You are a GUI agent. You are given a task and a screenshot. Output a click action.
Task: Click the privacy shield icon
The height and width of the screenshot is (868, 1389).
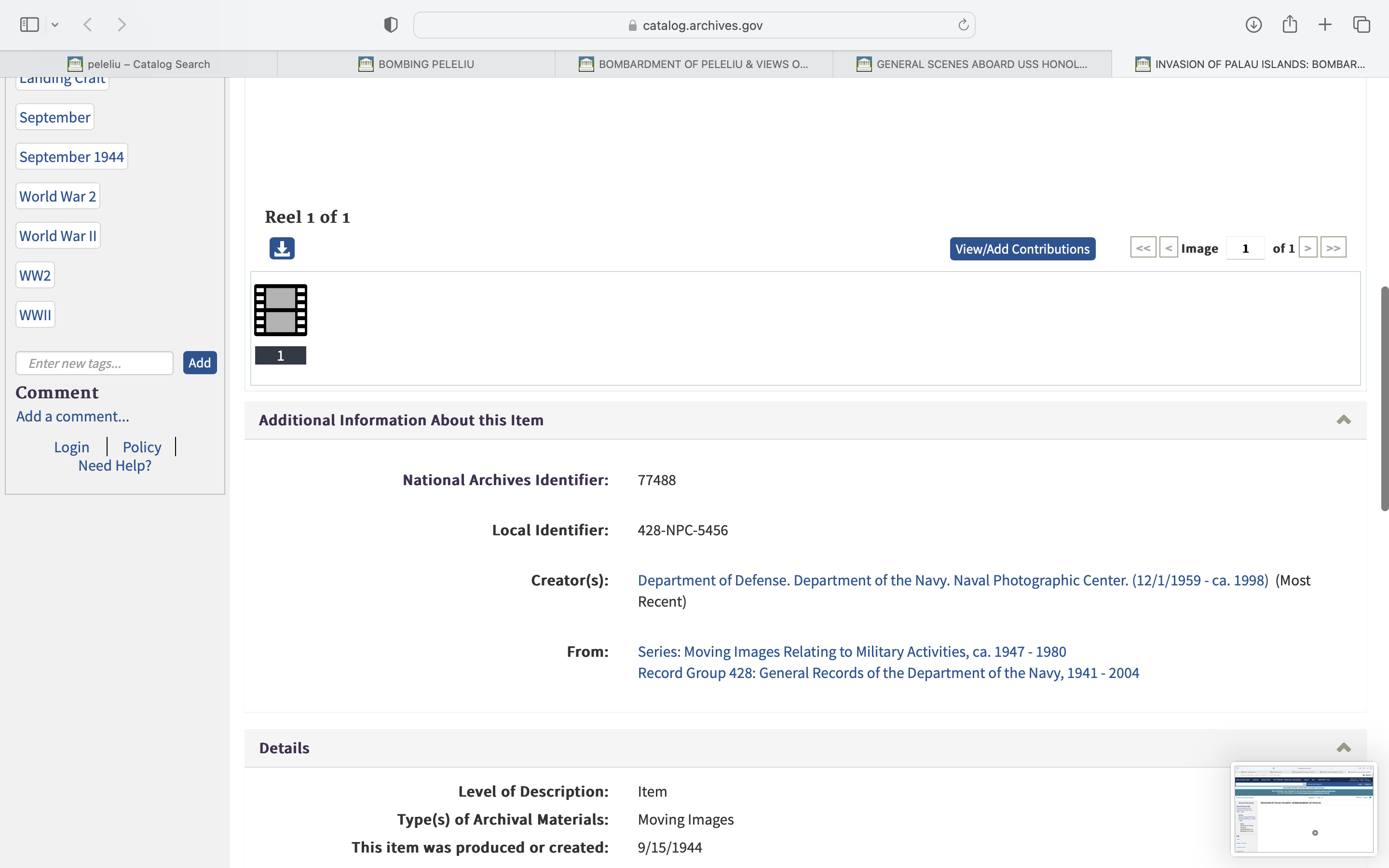click(391, 25)
